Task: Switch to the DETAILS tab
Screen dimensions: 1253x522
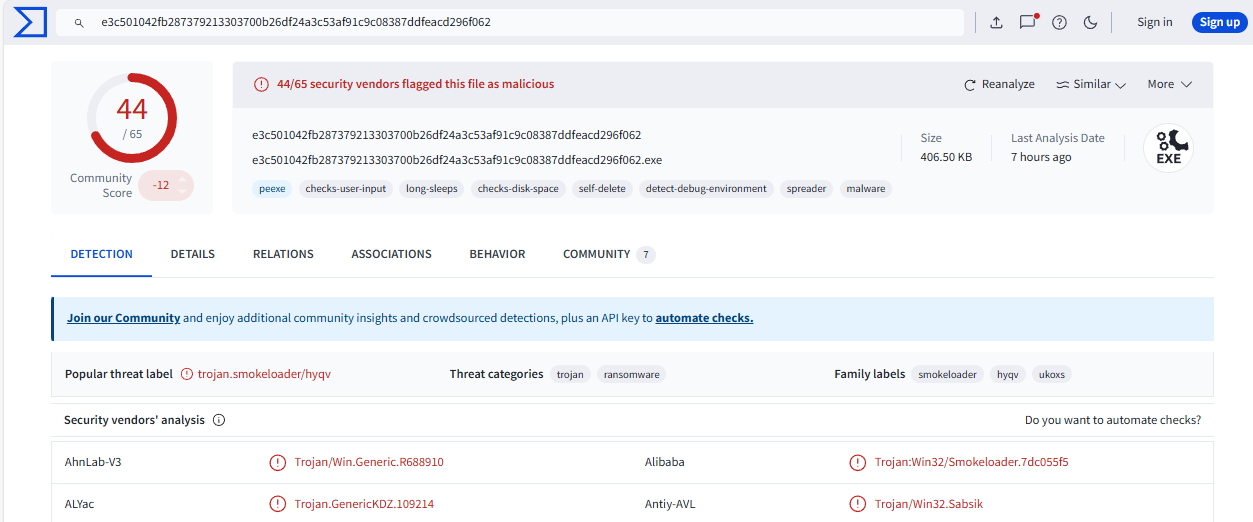Action: (x=193, y=254)
